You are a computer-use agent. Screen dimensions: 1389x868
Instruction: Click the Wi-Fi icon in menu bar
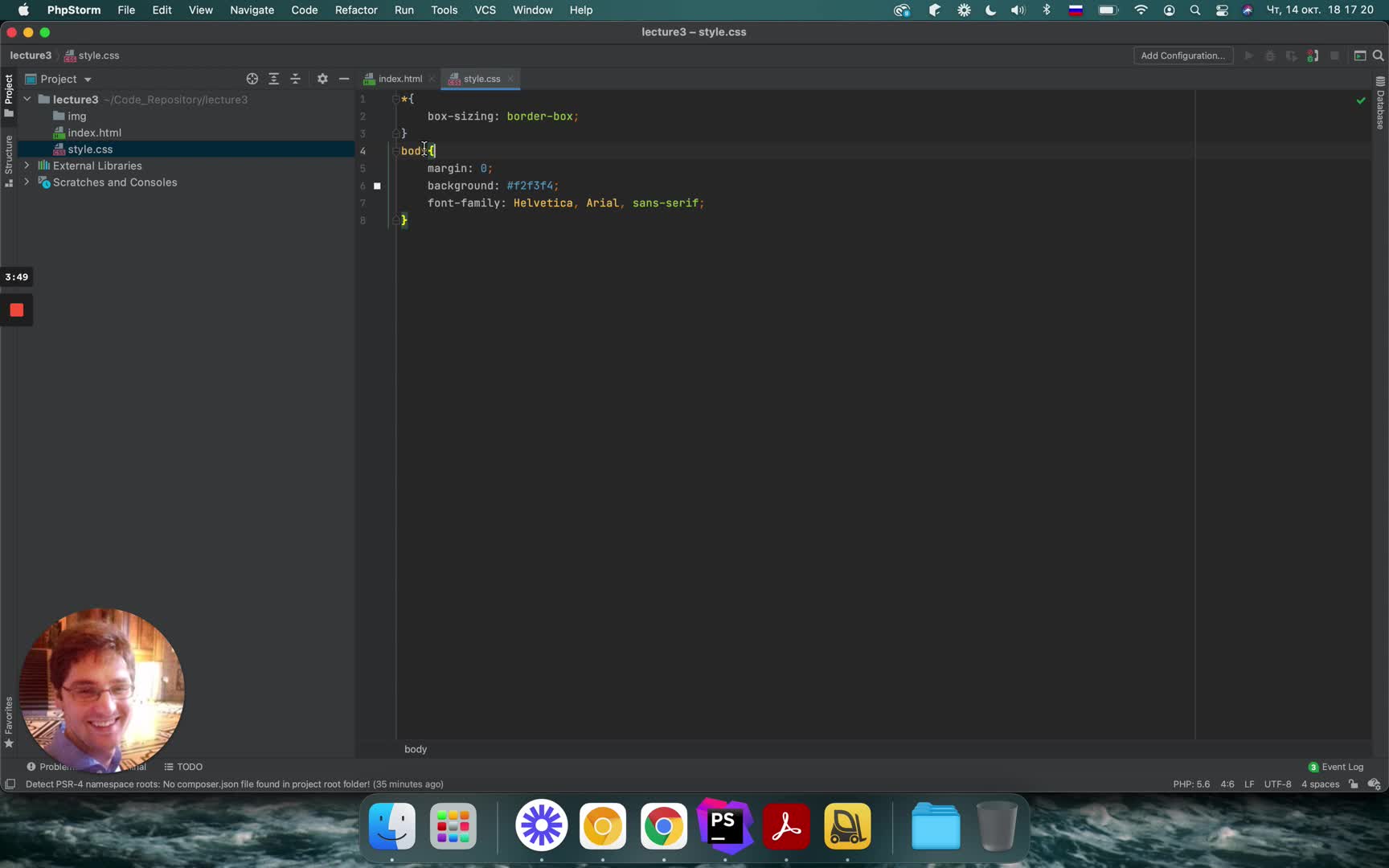coord(1141,10)
